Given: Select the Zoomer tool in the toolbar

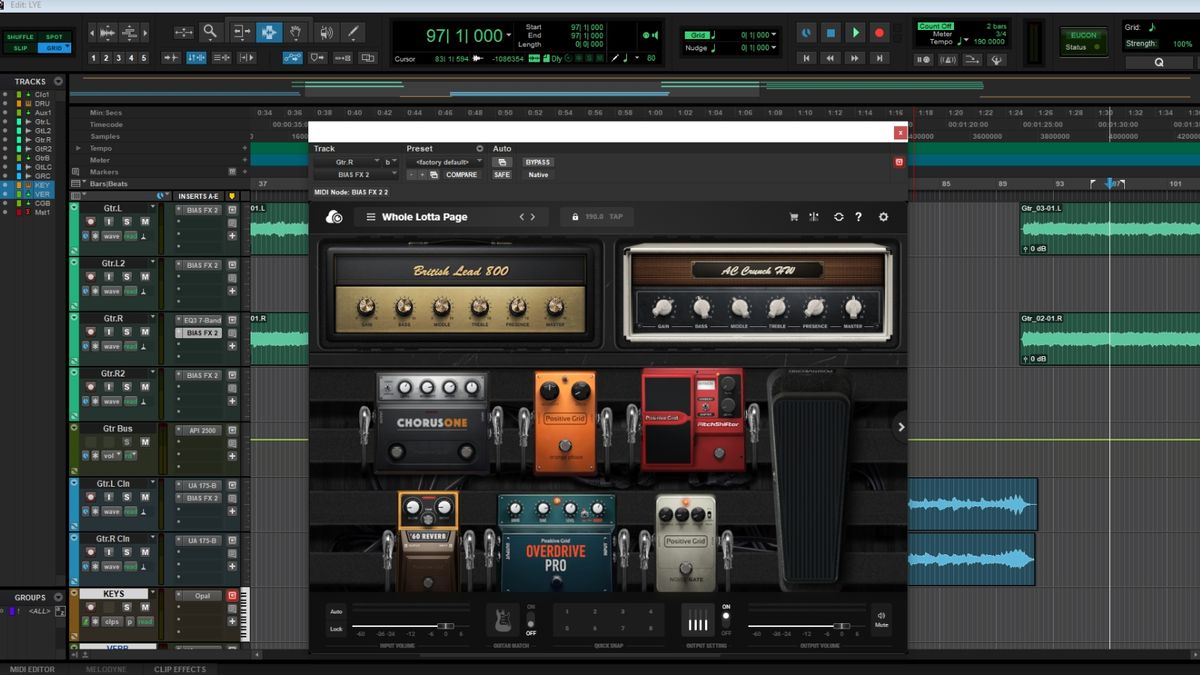Looking at the screenshot, I should 210,32.
